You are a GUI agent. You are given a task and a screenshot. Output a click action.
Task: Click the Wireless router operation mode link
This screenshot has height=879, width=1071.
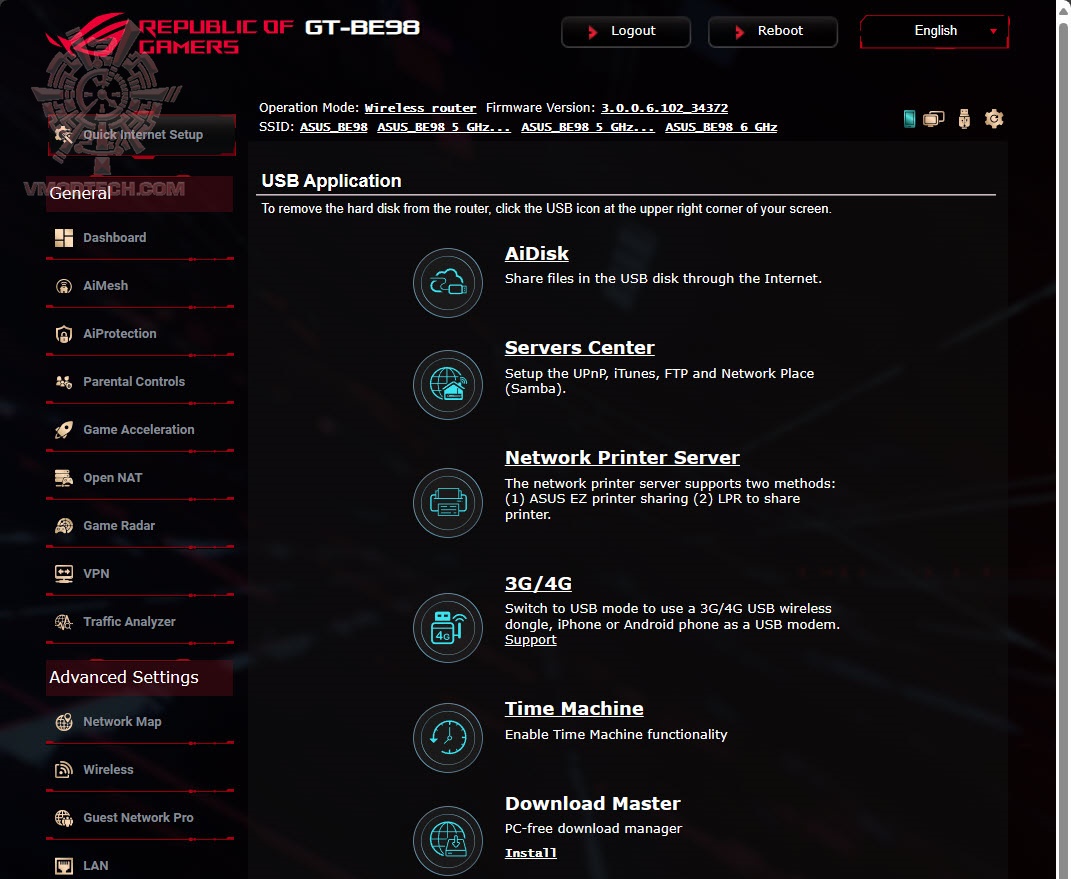click(x=420, y=108)
